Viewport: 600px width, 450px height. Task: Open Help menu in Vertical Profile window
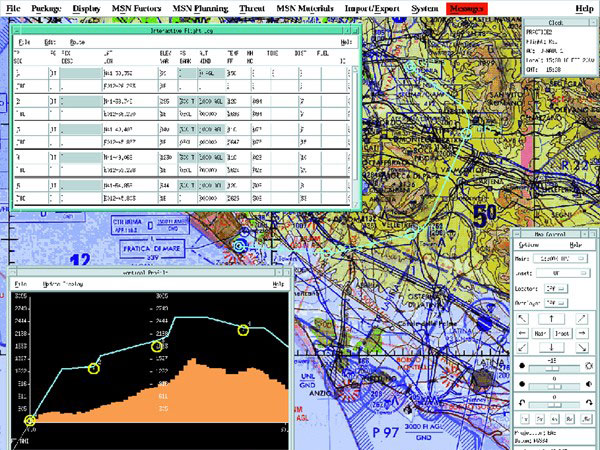(x=279, y=284)
